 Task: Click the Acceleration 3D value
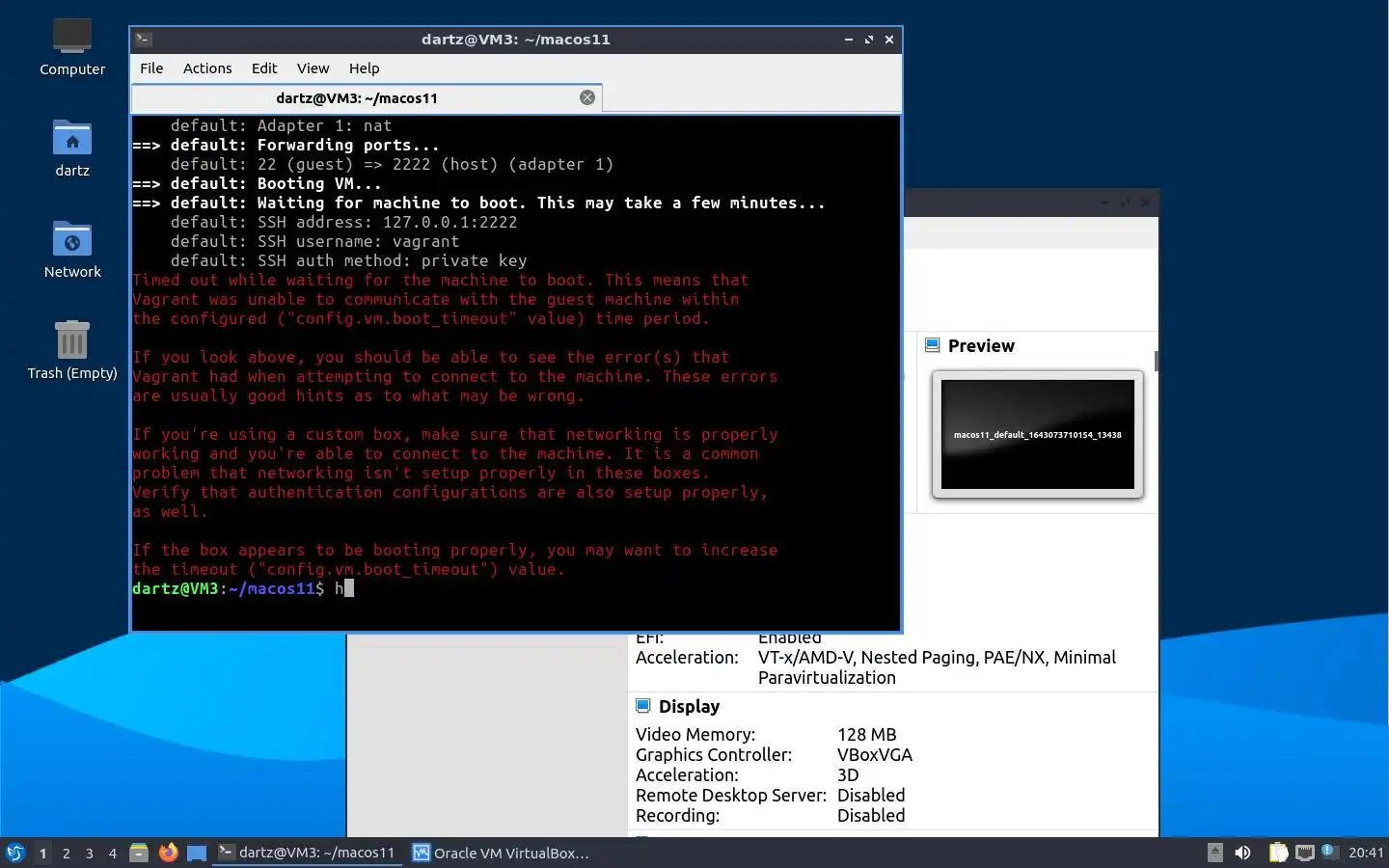(848, 774)
